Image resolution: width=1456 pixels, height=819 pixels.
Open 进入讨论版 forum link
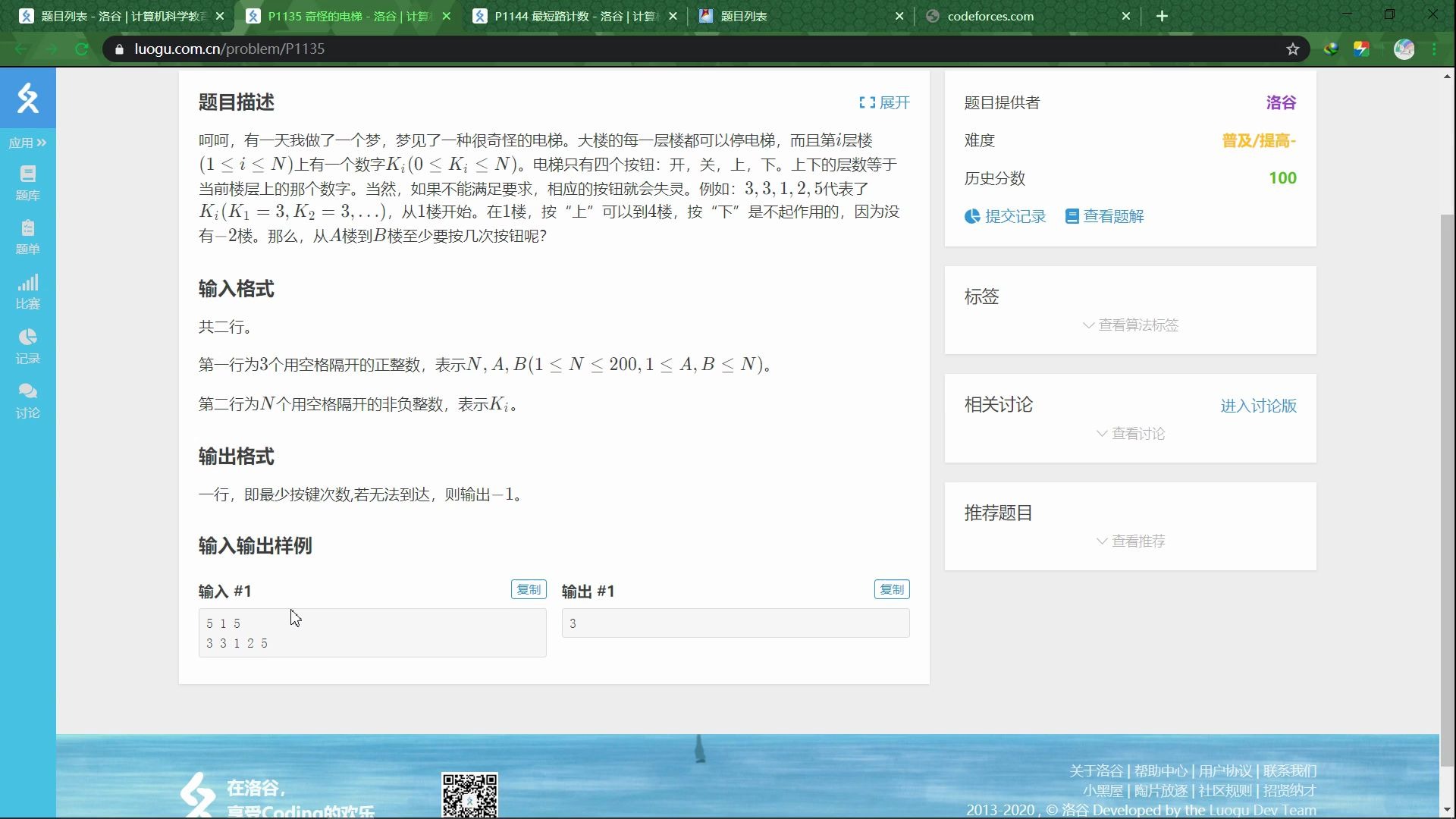click(x=1259, y=406)
